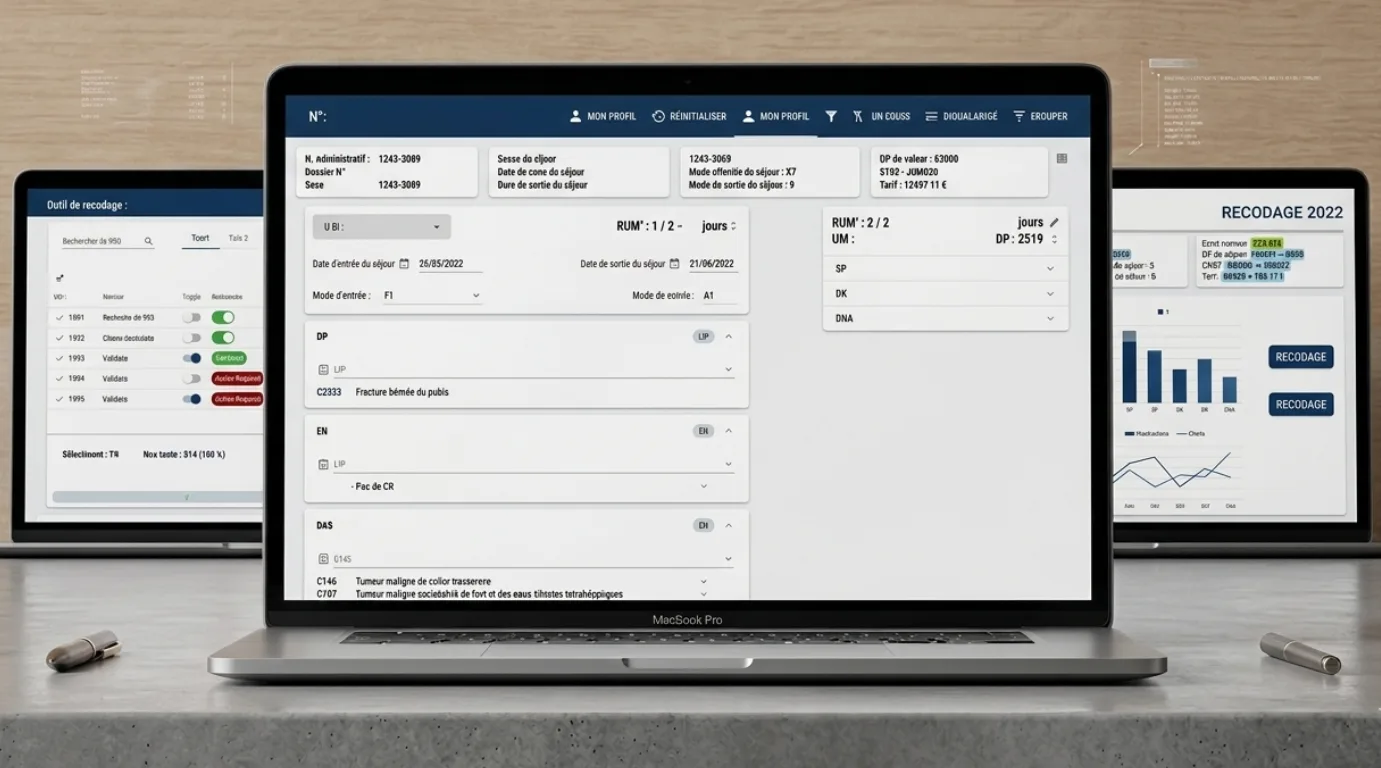Open the EROUPER menu in the header
This screenshot has height=768, width=1381.
(1040, 117)
